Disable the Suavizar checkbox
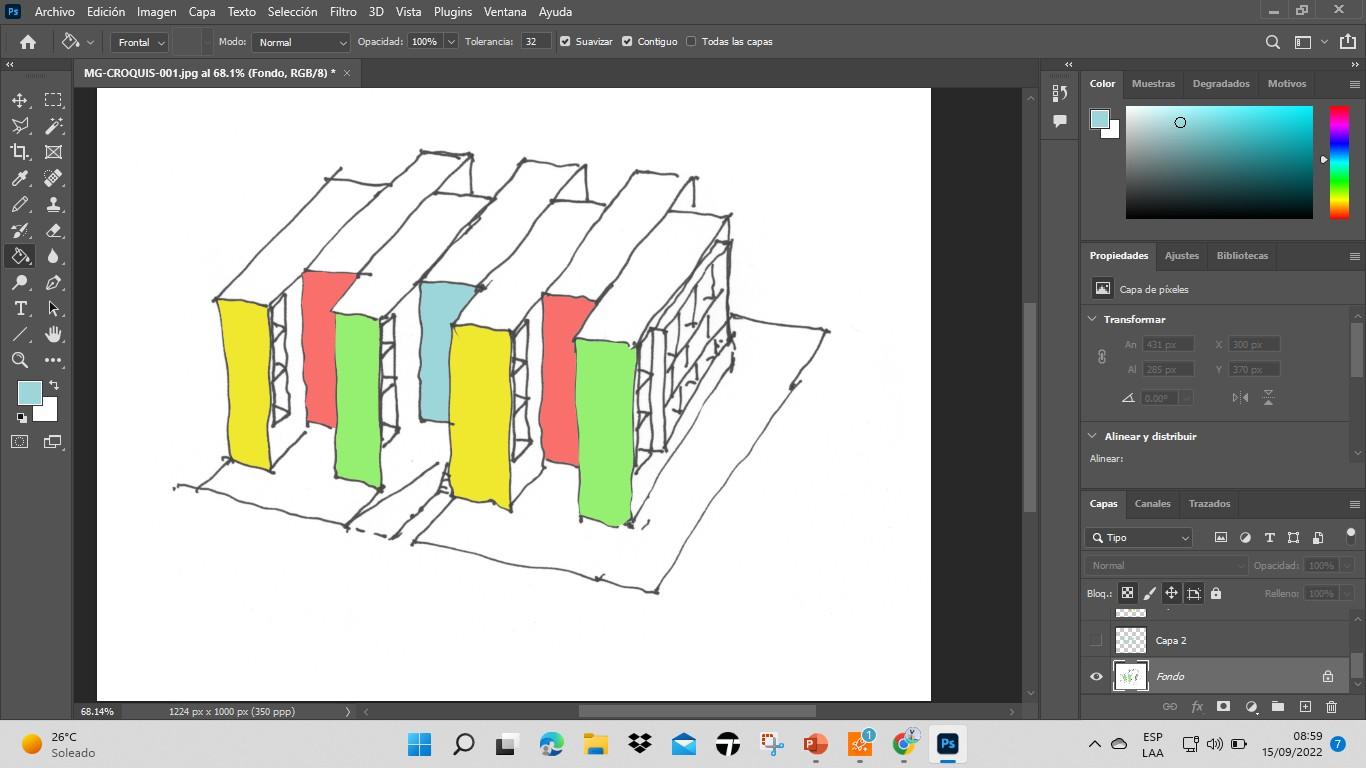 click(x=565, y=42)
